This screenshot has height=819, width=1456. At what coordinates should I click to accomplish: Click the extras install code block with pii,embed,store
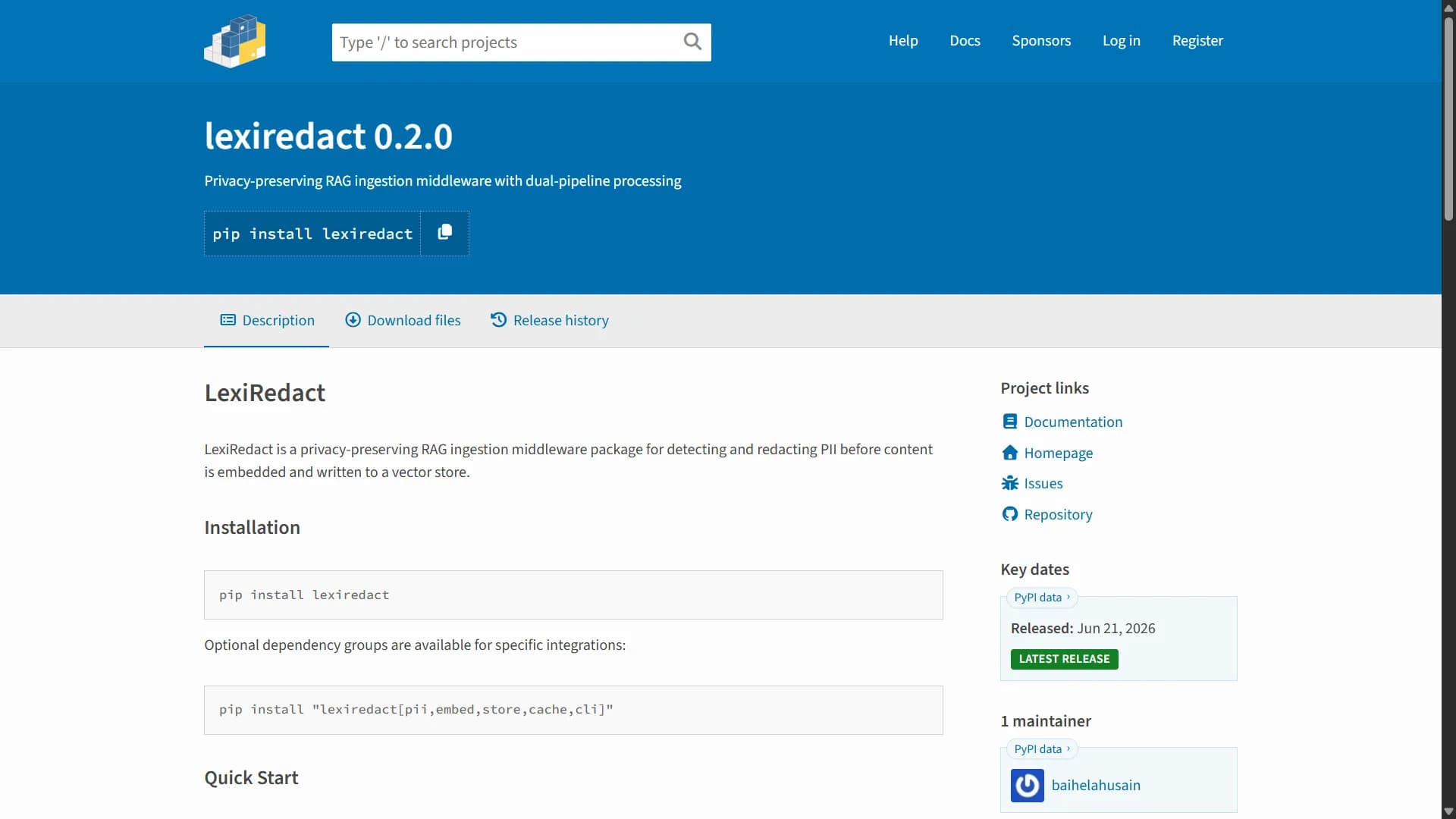[x=573, y=711]
